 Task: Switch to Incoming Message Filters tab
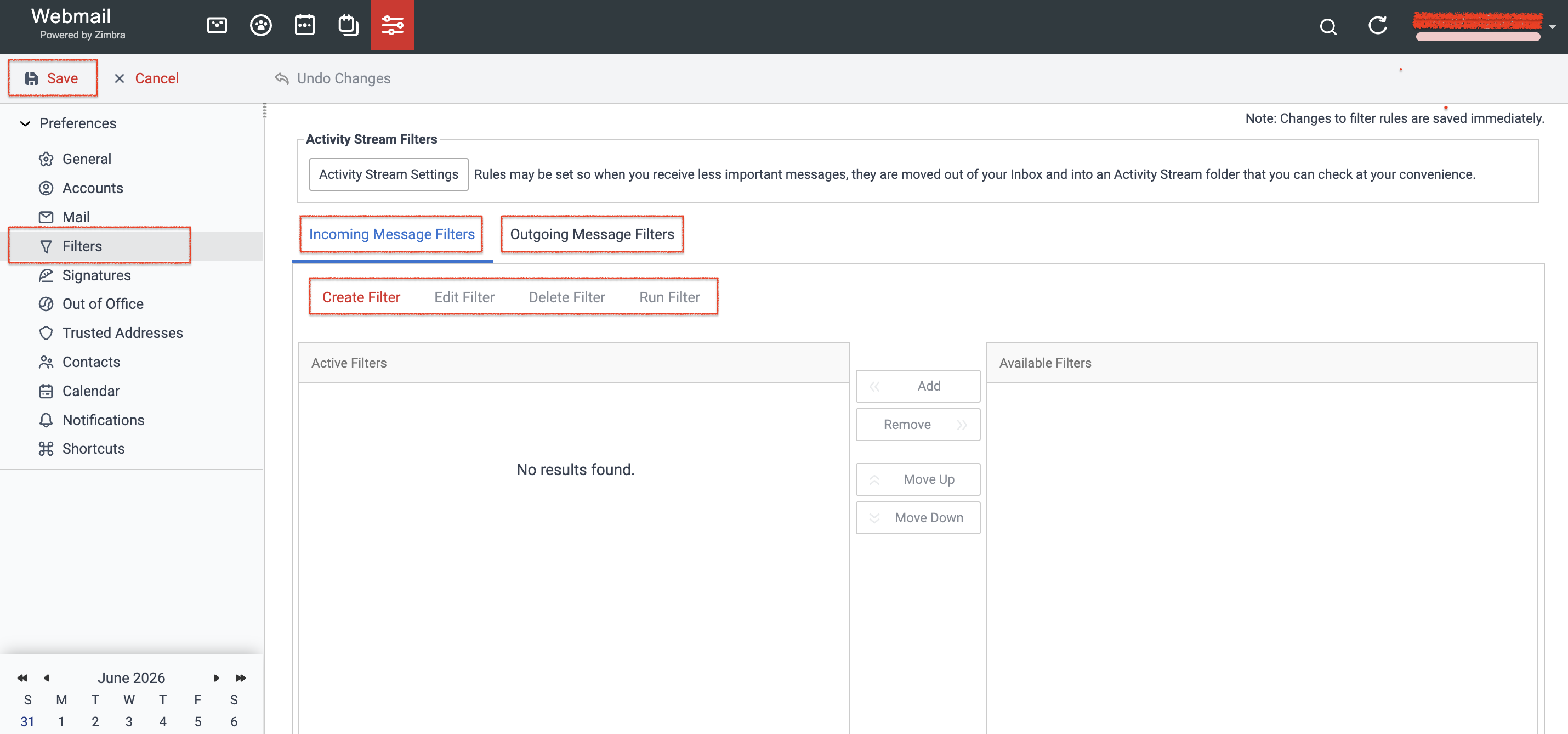tap(391, 234)
